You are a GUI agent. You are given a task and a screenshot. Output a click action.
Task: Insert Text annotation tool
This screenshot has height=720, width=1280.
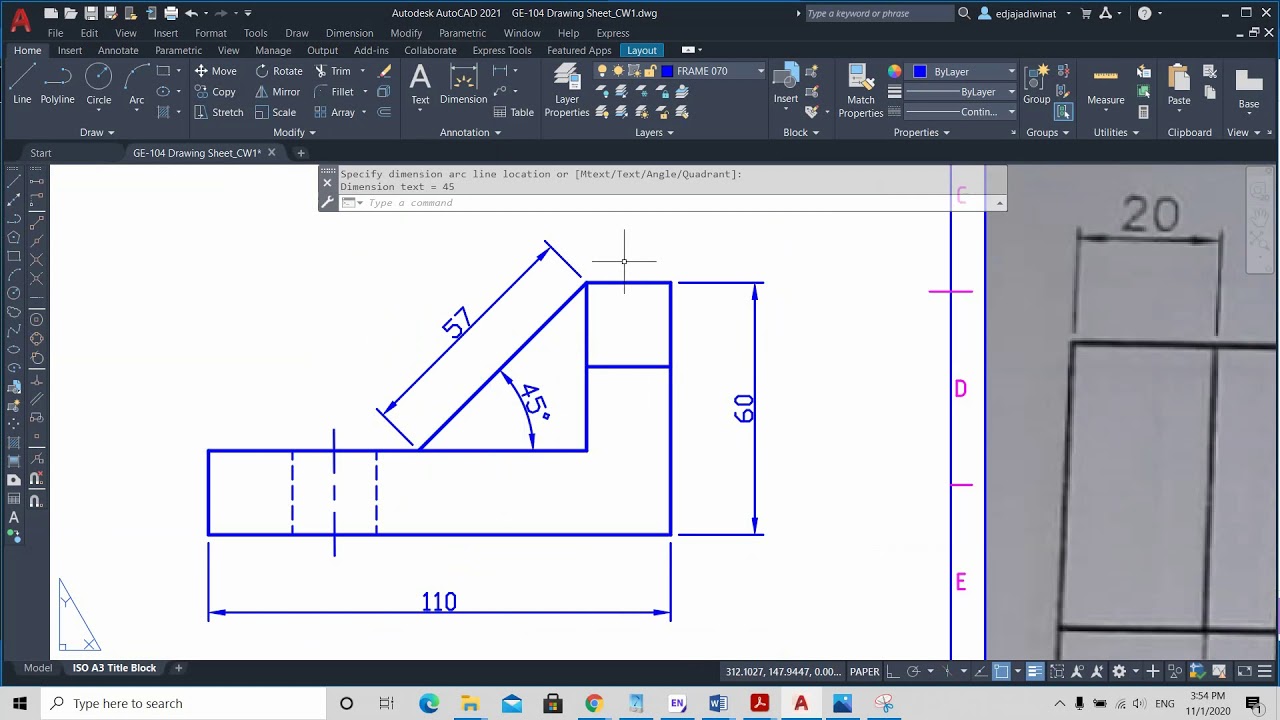point(420,84)
